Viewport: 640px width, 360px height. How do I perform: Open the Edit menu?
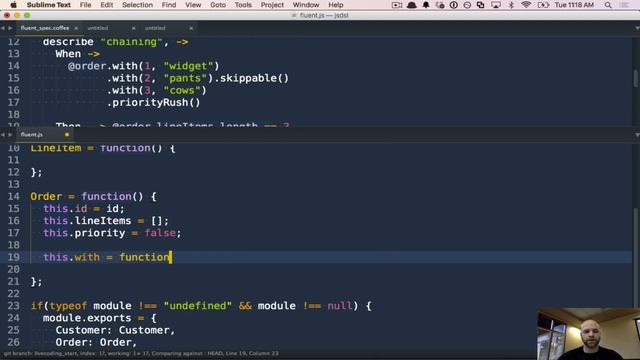pos(107,5)
